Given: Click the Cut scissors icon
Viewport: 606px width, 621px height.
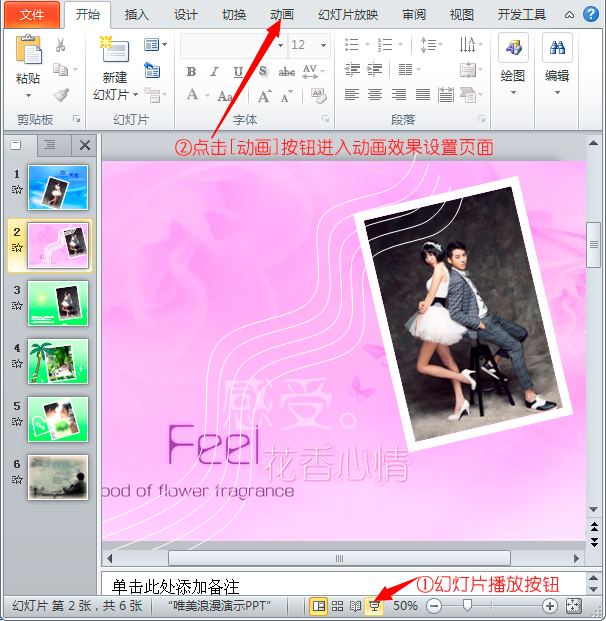Looking at the screenshot, I should point(61,45).
